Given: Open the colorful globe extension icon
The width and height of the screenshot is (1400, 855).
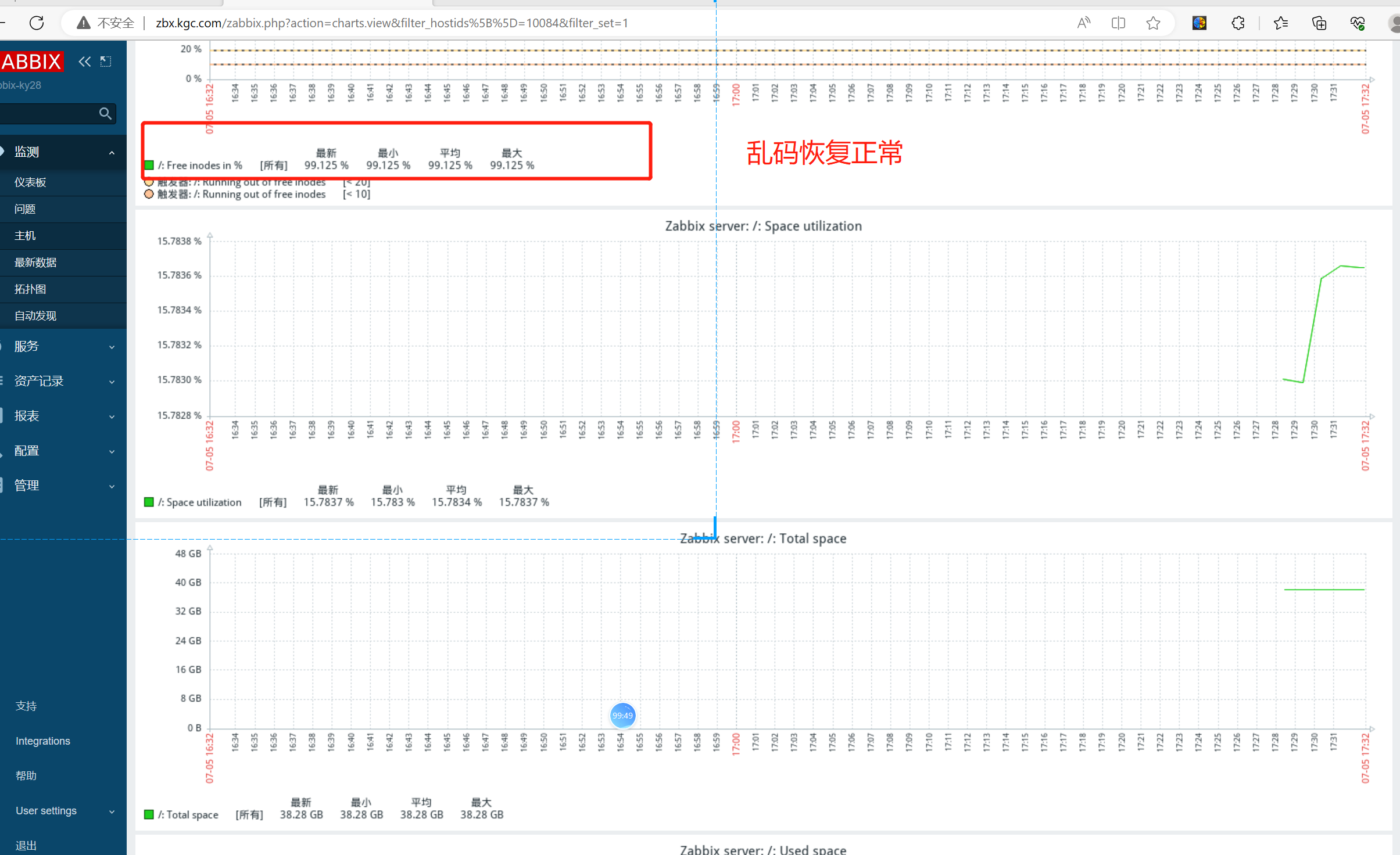Looking at the screenshot, I should pyautogui.click(x=1200, y=23).
